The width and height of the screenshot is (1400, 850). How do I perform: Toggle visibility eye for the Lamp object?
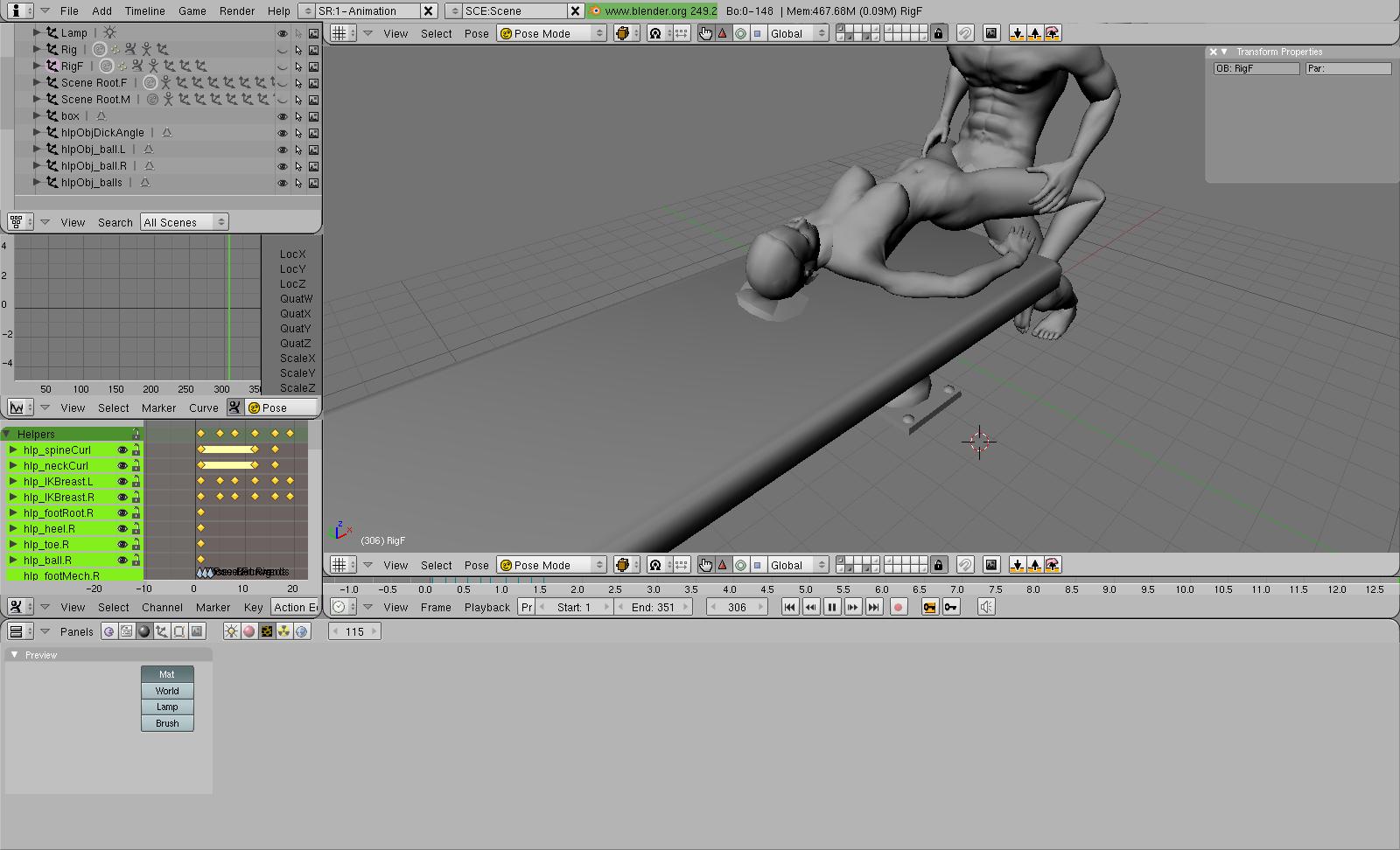[x=282, y=33]
